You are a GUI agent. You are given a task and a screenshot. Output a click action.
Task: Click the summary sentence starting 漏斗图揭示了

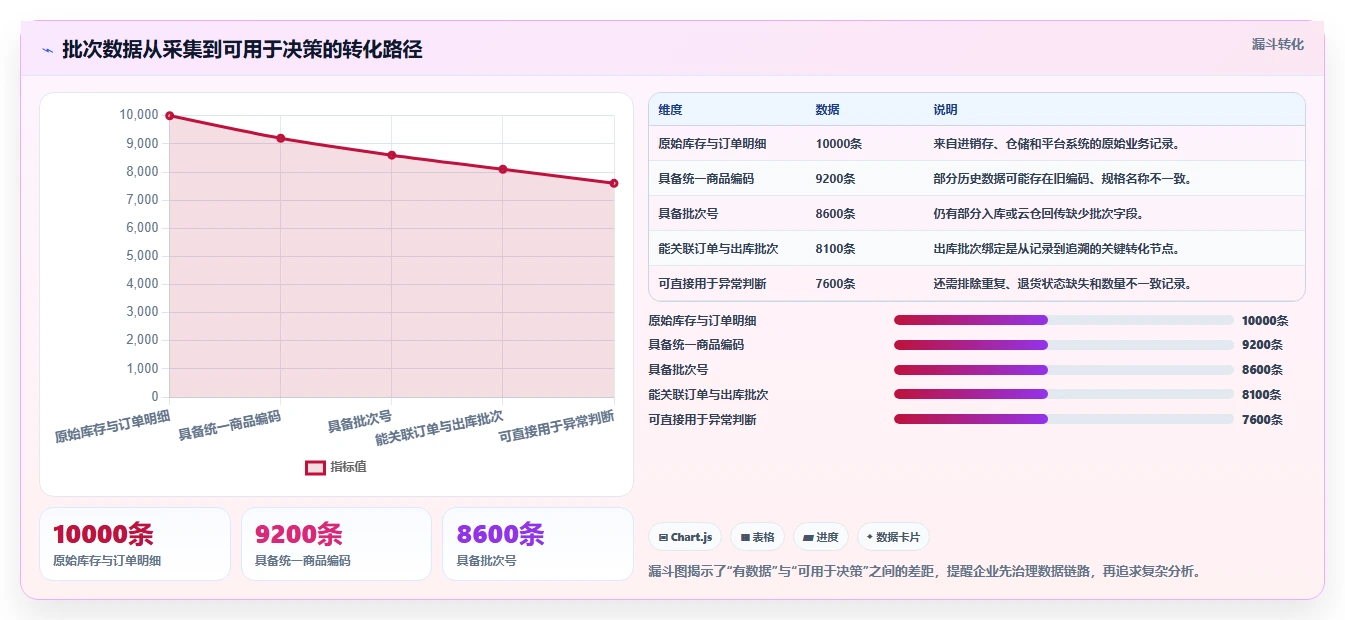click(924, 572)
